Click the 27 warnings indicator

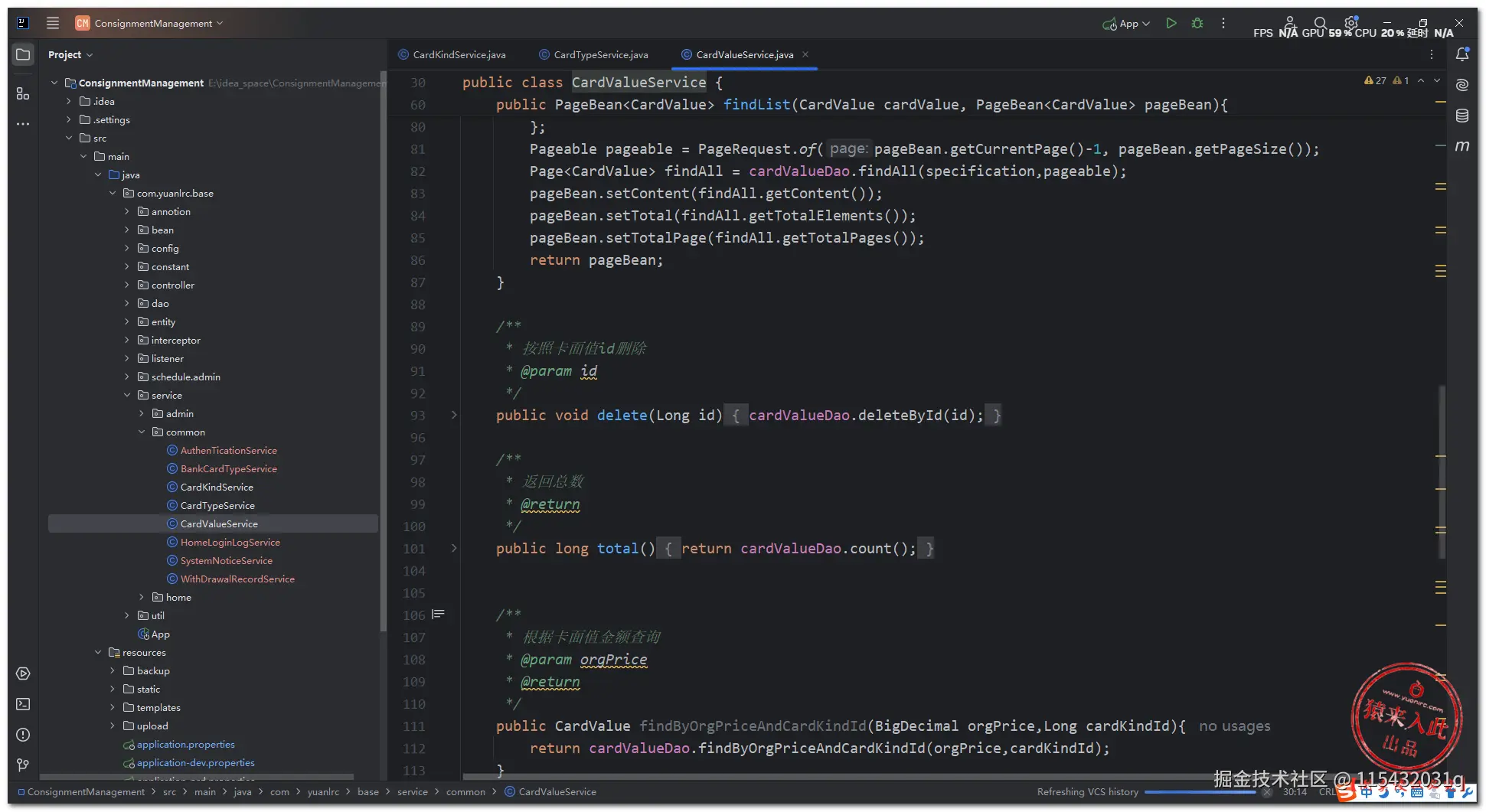1375,80
